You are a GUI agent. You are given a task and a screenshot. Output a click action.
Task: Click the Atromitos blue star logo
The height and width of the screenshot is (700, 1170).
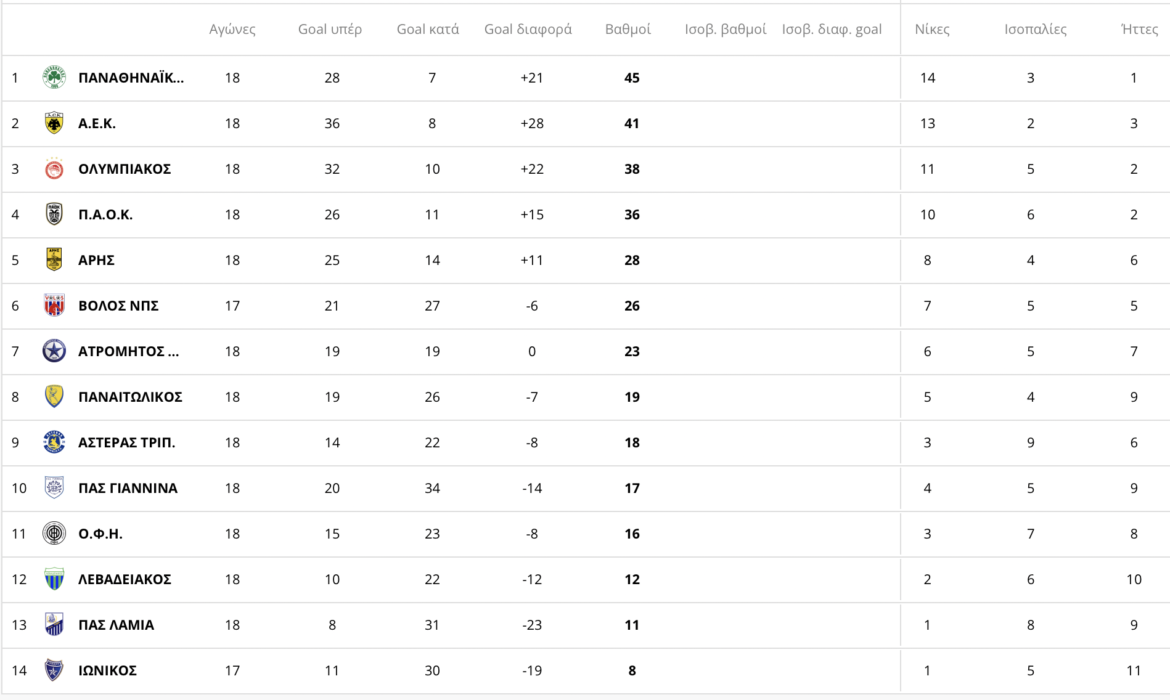tap(54, 351)
